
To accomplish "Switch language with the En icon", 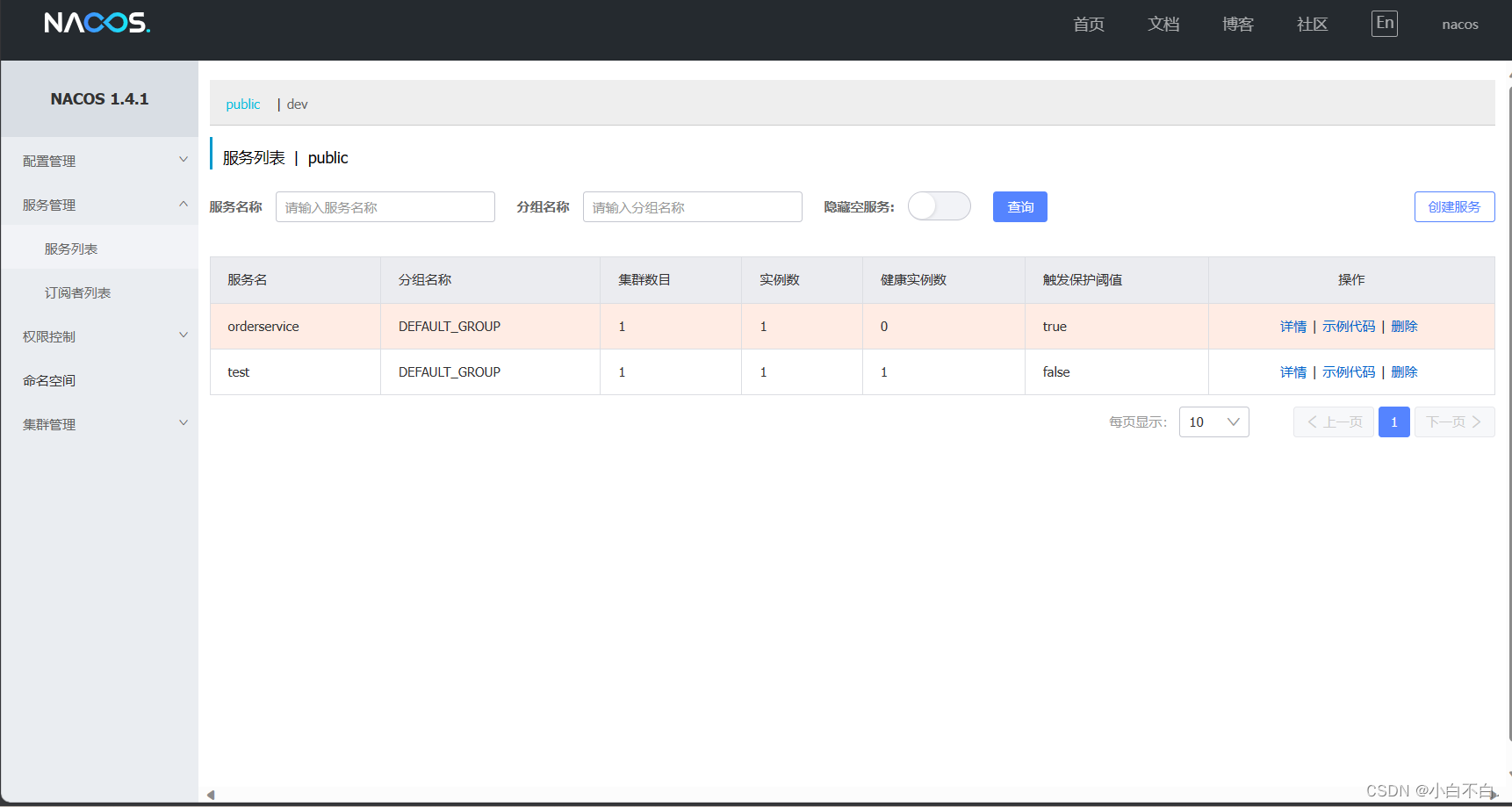I will coord(1385,23).
